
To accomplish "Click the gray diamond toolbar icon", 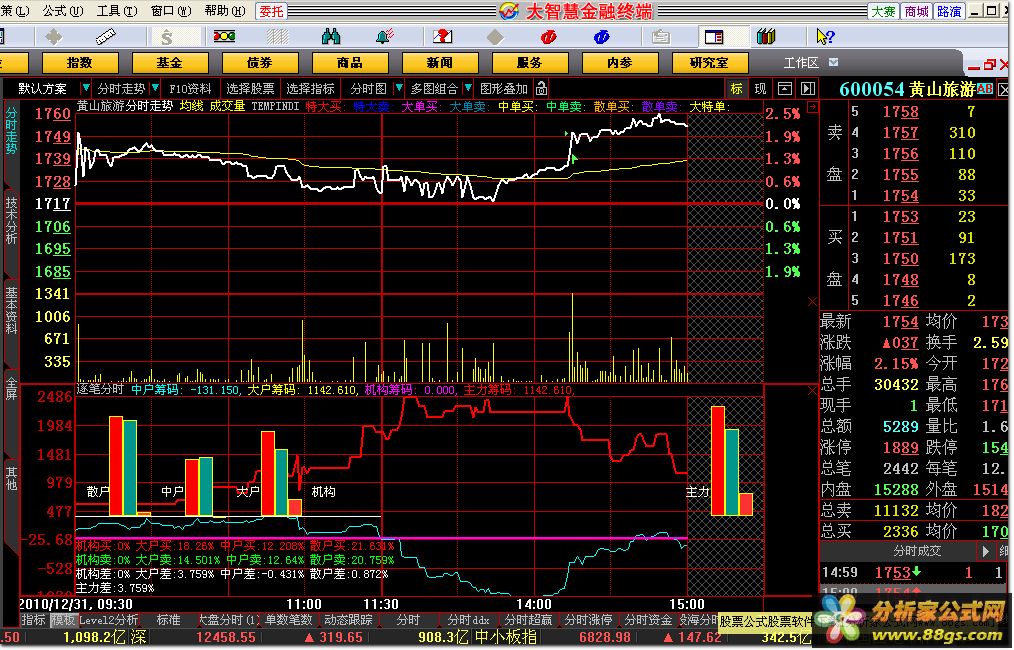I will 495,37.
